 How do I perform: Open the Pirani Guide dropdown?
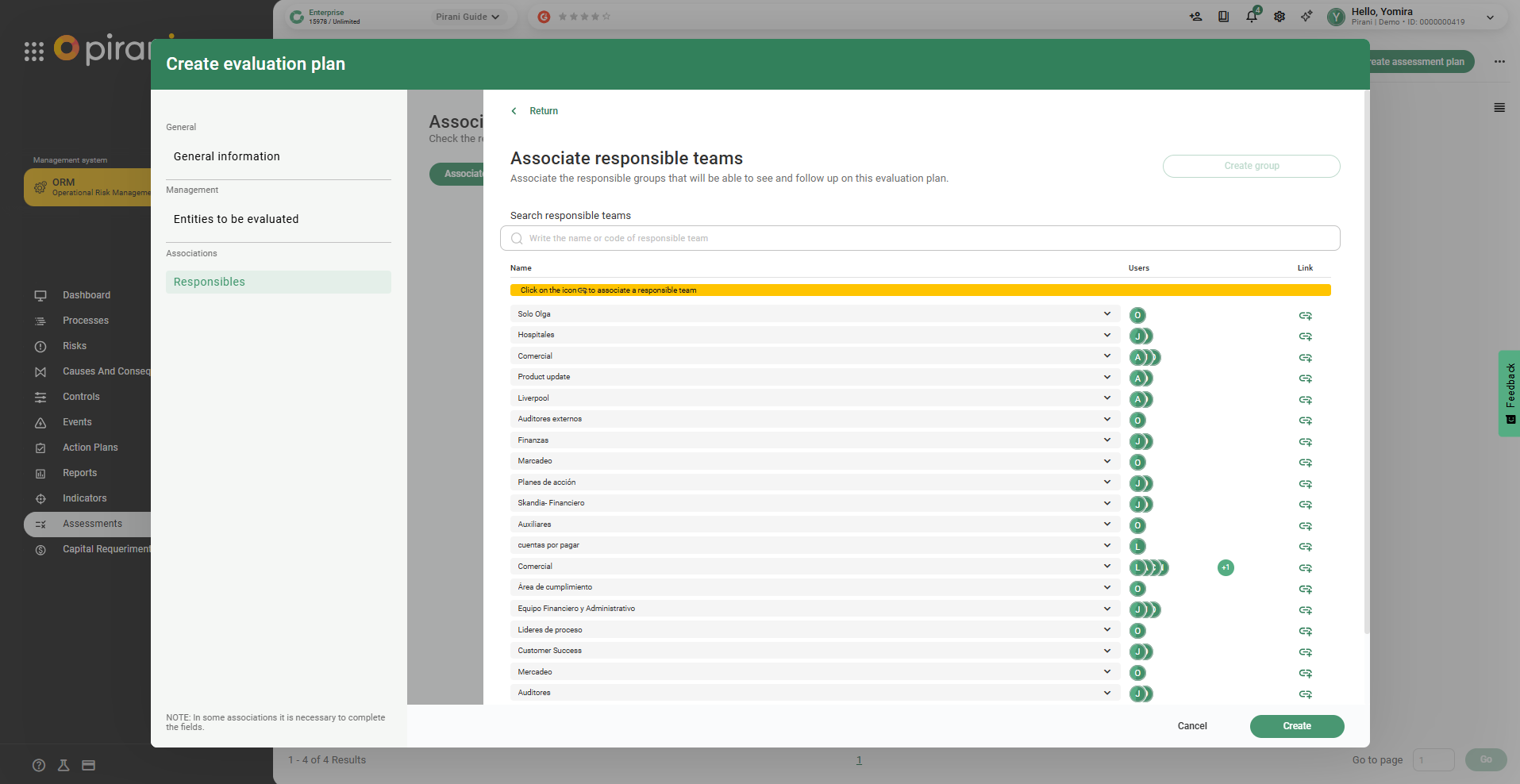[x=468, y=17]
